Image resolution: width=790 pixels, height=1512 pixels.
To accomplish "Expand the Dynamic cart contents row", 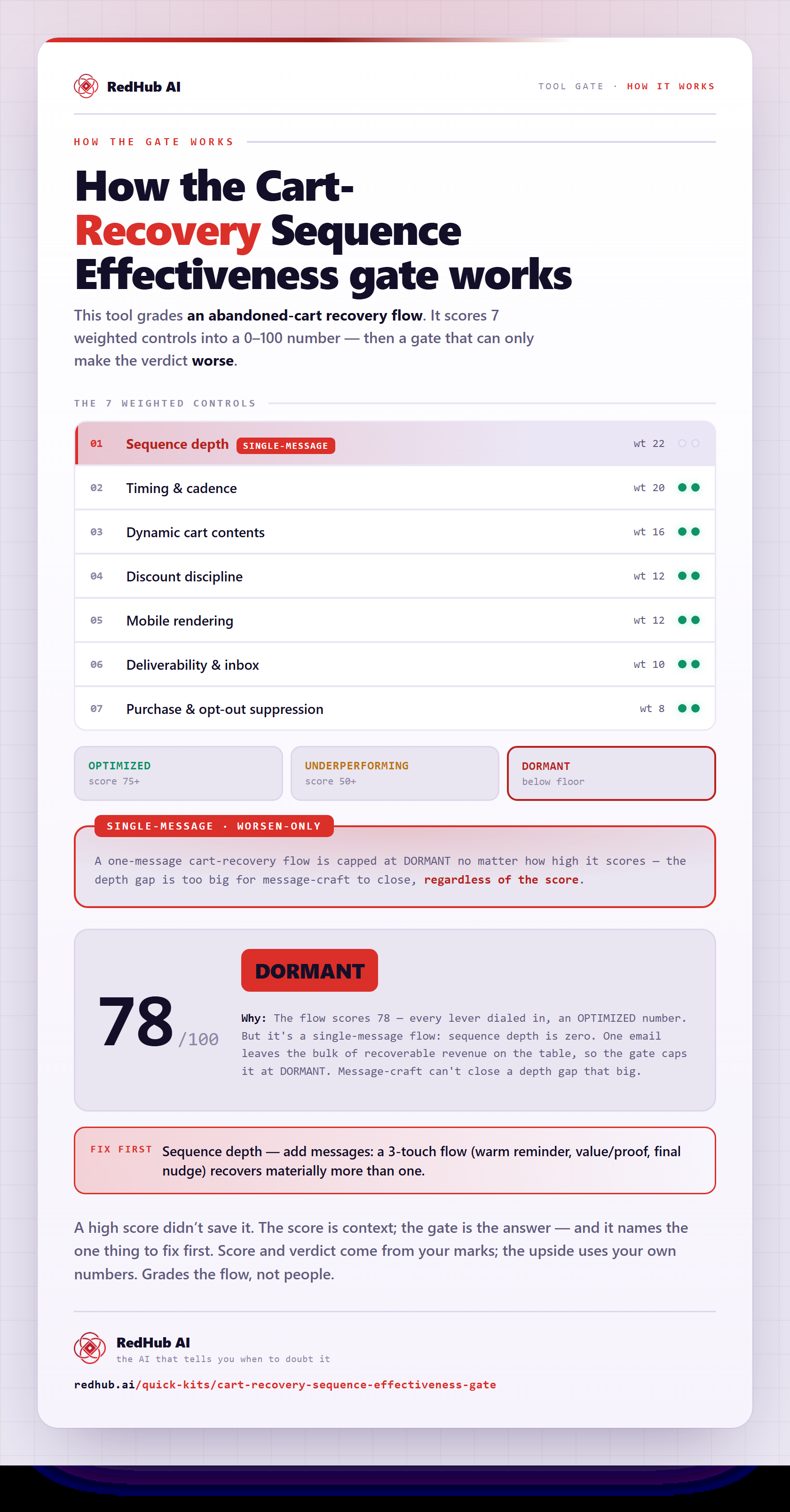I will 395,532.
